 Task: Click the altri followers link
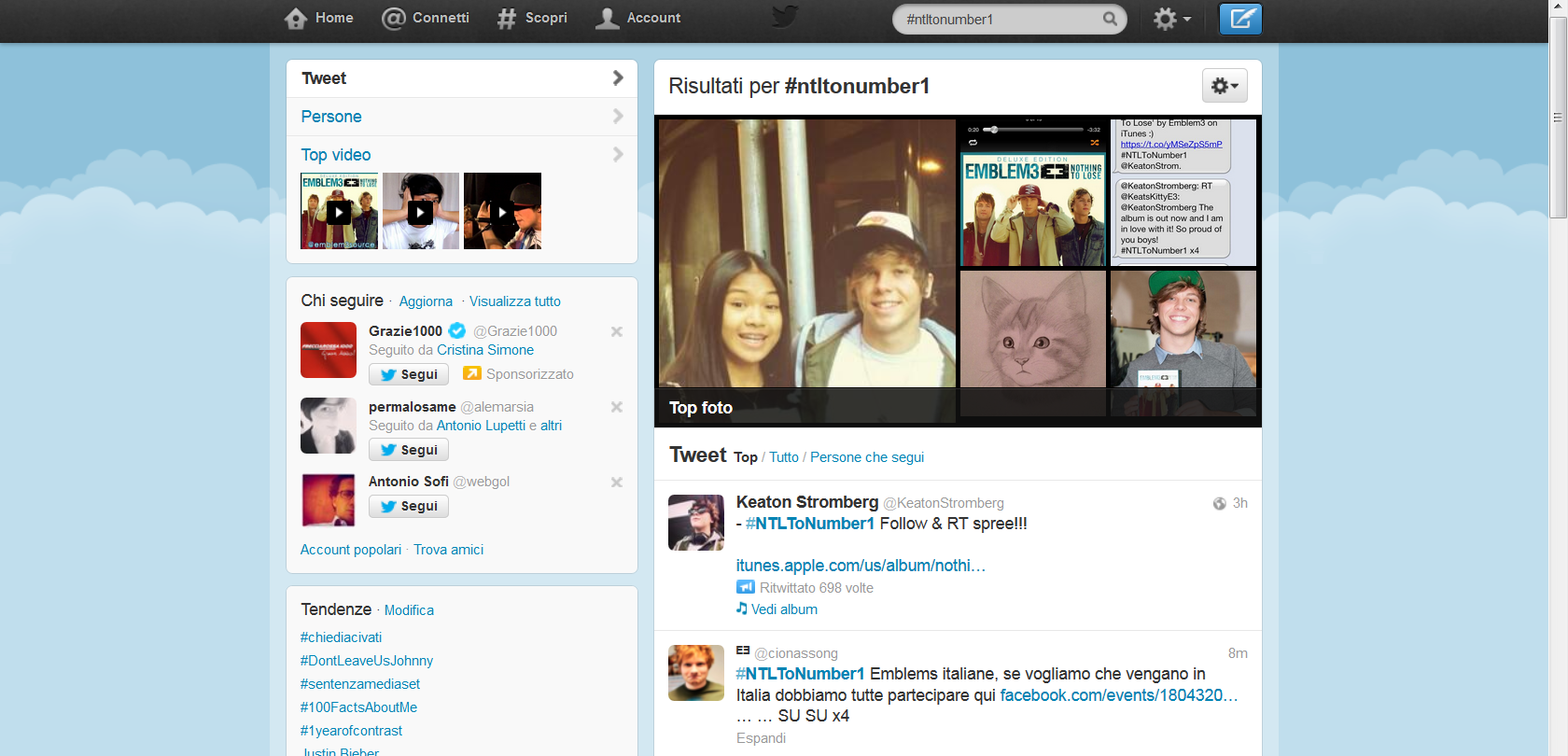pyautogui.click(x=551, y=426)
